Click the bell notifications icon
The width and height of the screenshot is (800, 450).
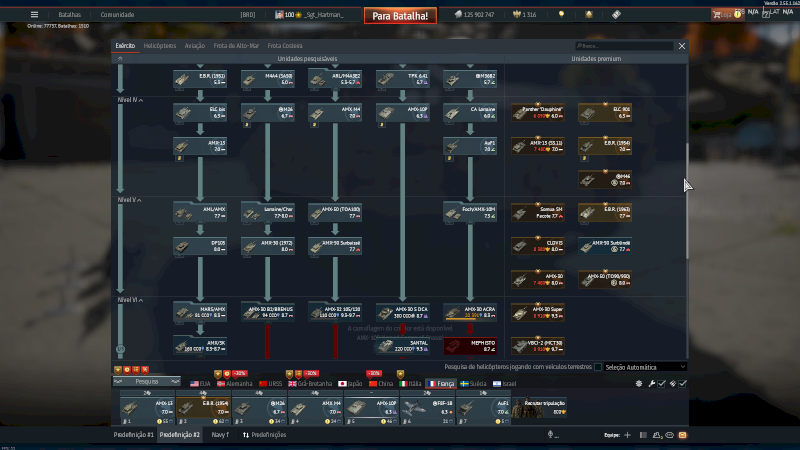(x=589, y=15)
